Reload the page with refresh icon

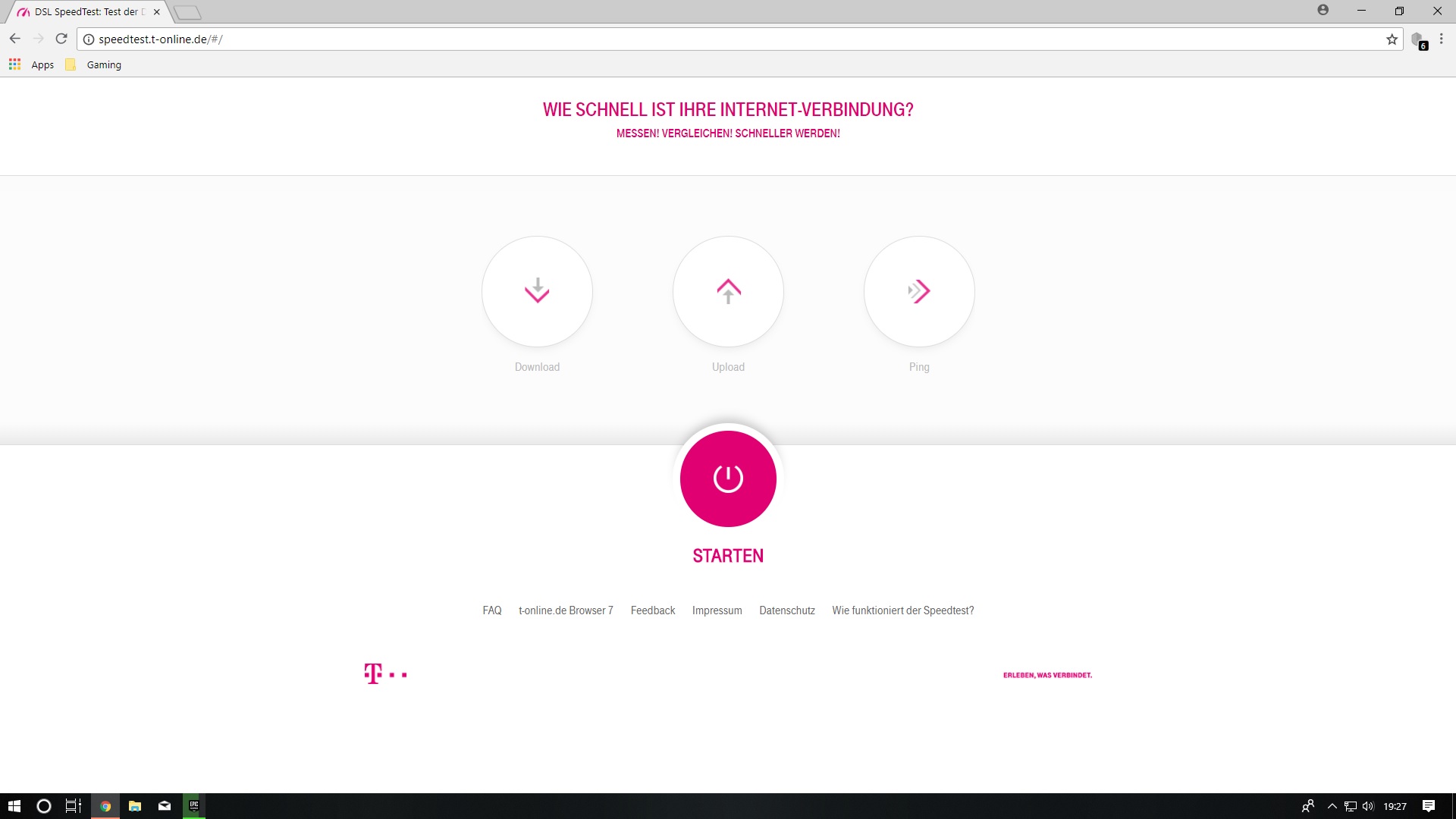click(61, 39)
